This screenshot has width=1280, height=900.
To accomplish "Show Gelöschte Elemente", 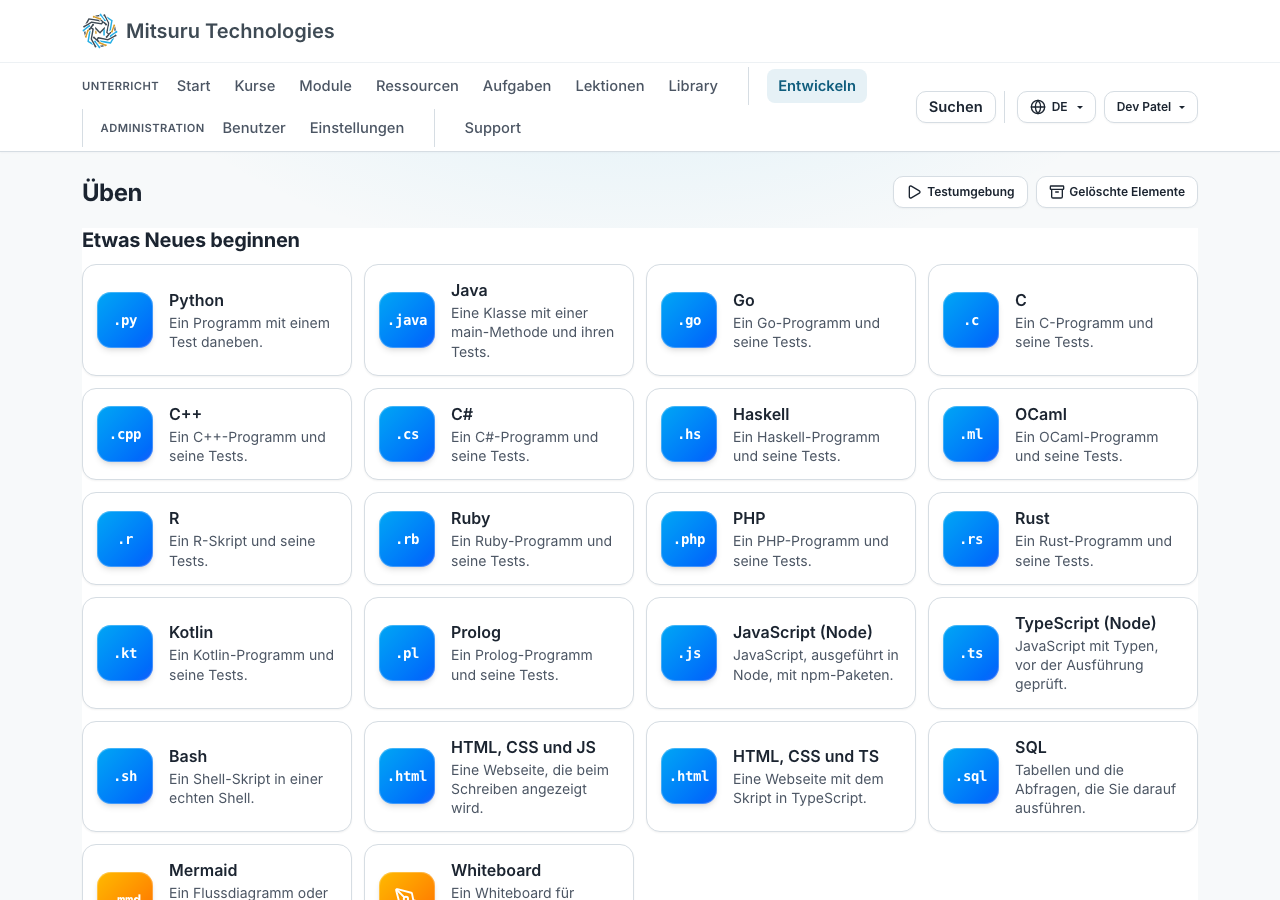I will [x=1117, y=192].
